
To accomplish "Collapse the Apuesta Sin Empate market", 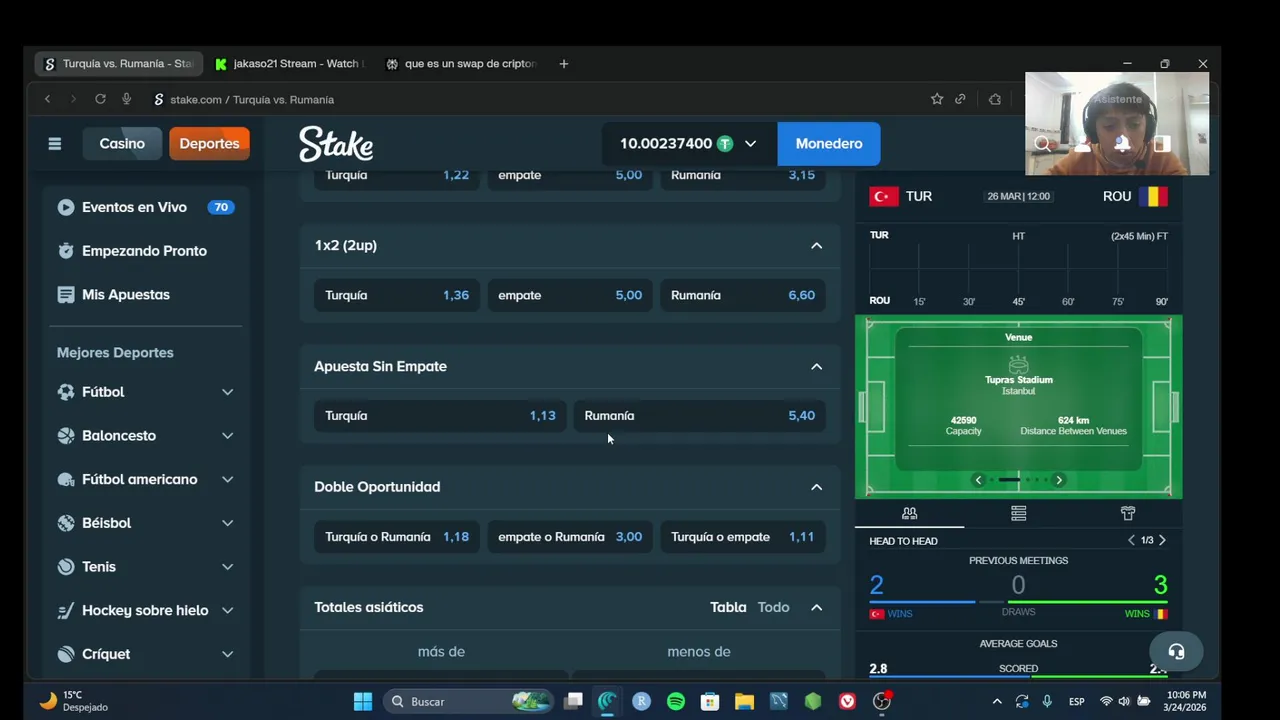I will point(817,367).
